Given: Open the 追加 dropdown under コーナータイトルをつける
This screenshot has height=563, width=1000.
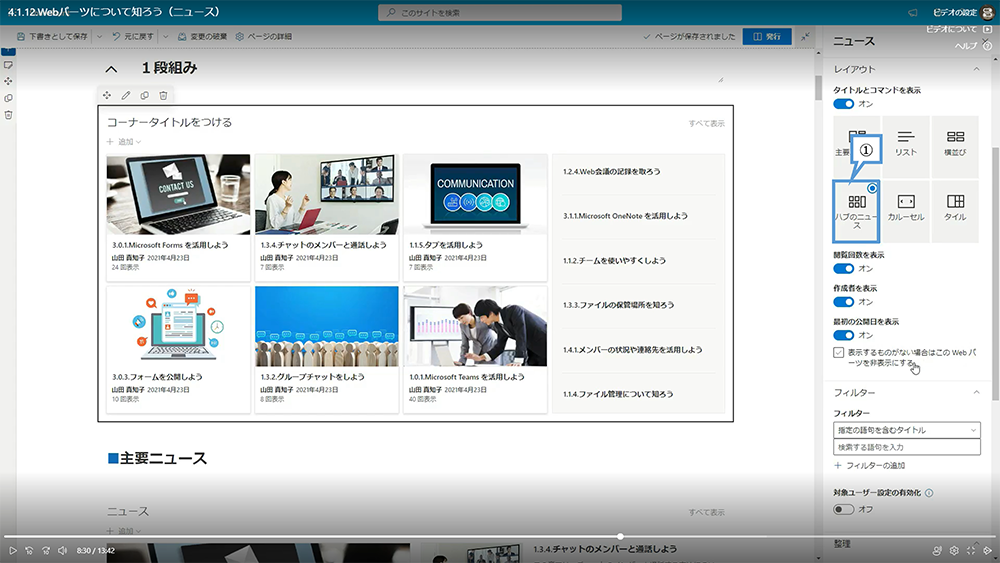Looking at the screenshot, I should point(124,142).
